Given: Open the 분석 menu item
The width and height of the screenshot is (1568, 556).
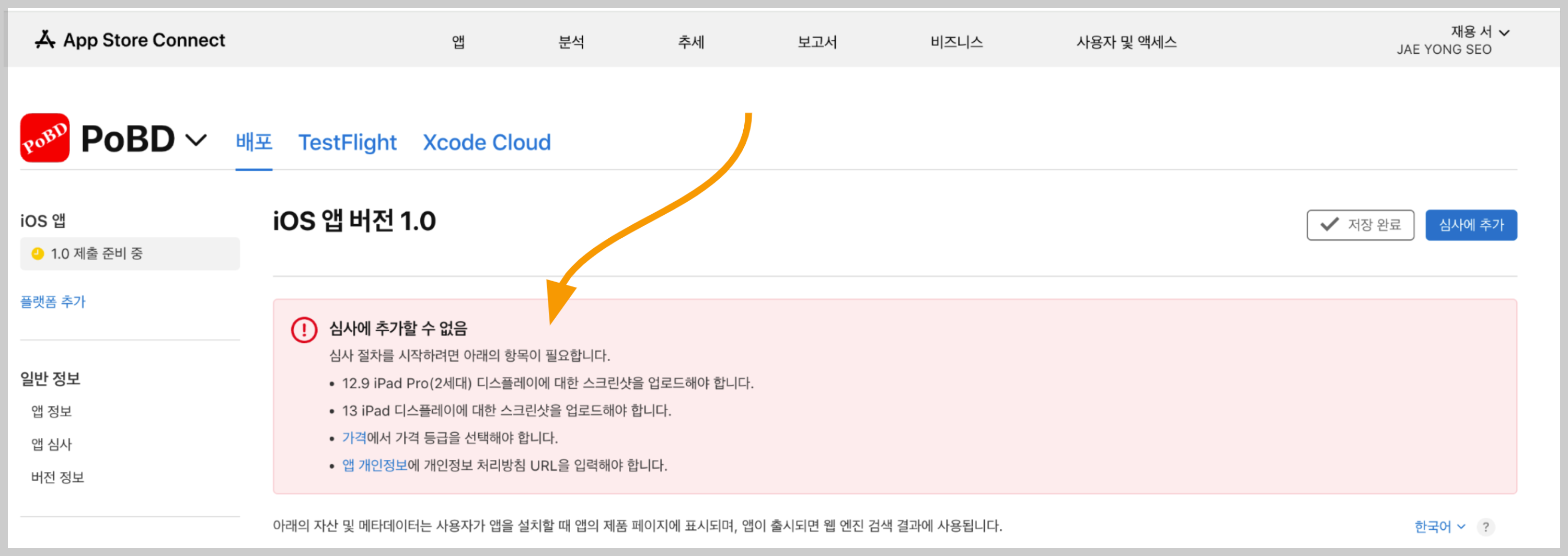Looking at the screenshot, I should tap(571, 42).
